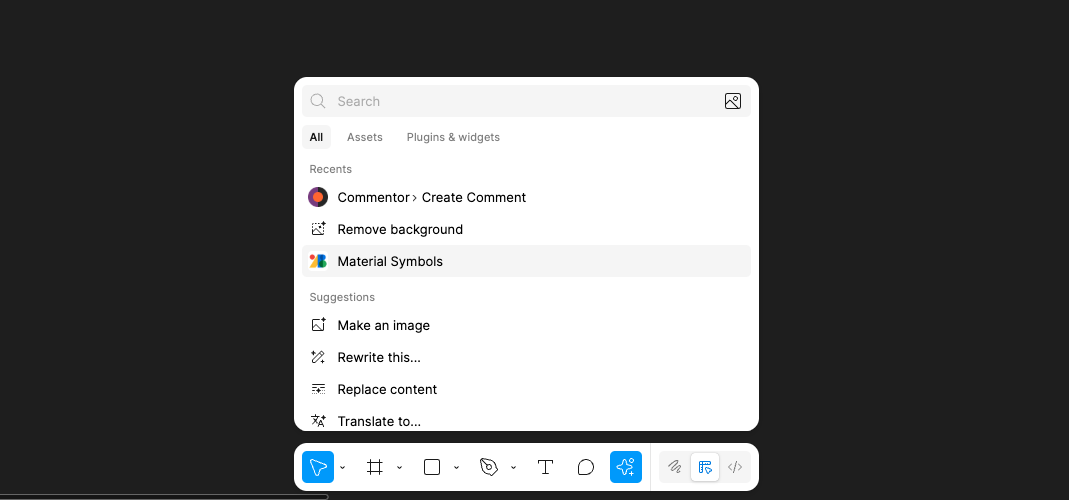The image size is (1069, 500).
Task: Open the Plugins & widgets tab
Action: click(x=453, y=137)
